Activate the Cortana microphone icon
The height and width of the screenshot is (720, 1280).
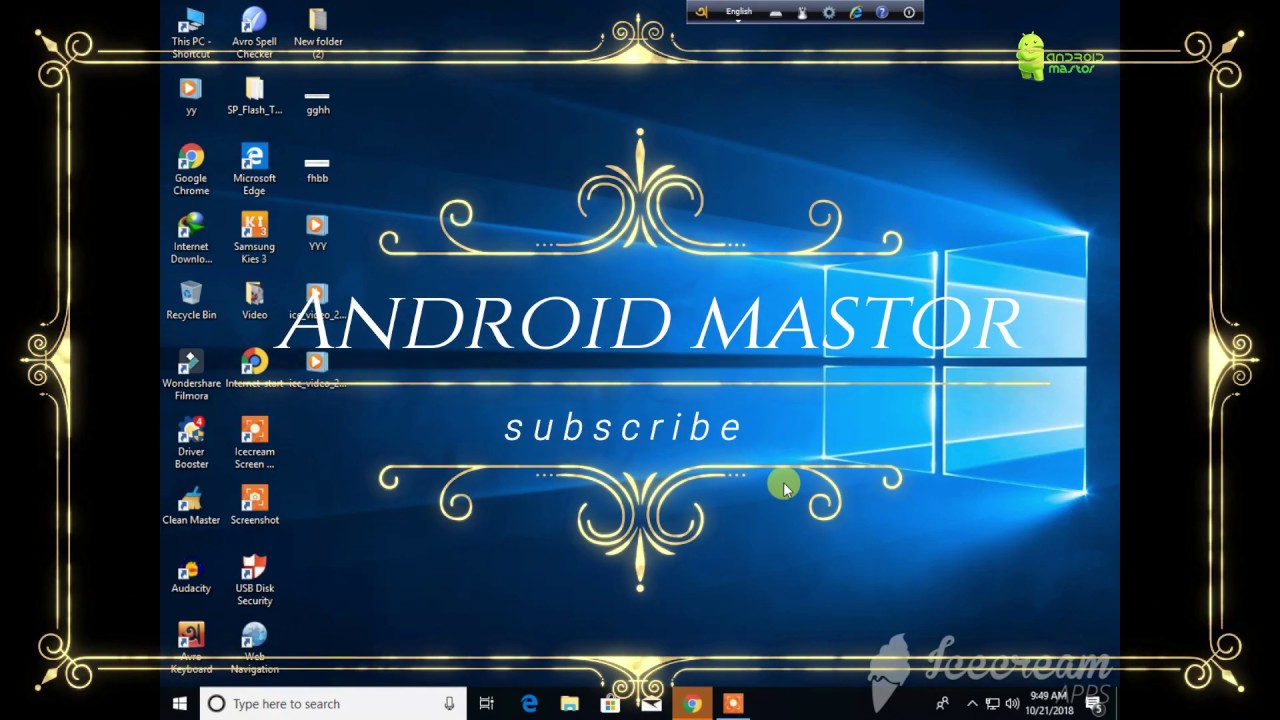[x=449, y=704]
